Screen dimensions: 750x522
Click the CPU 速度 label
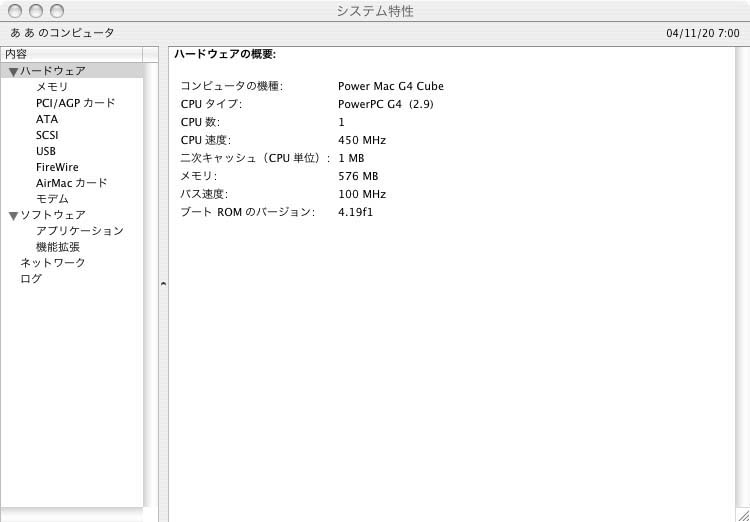click(206, 140)
